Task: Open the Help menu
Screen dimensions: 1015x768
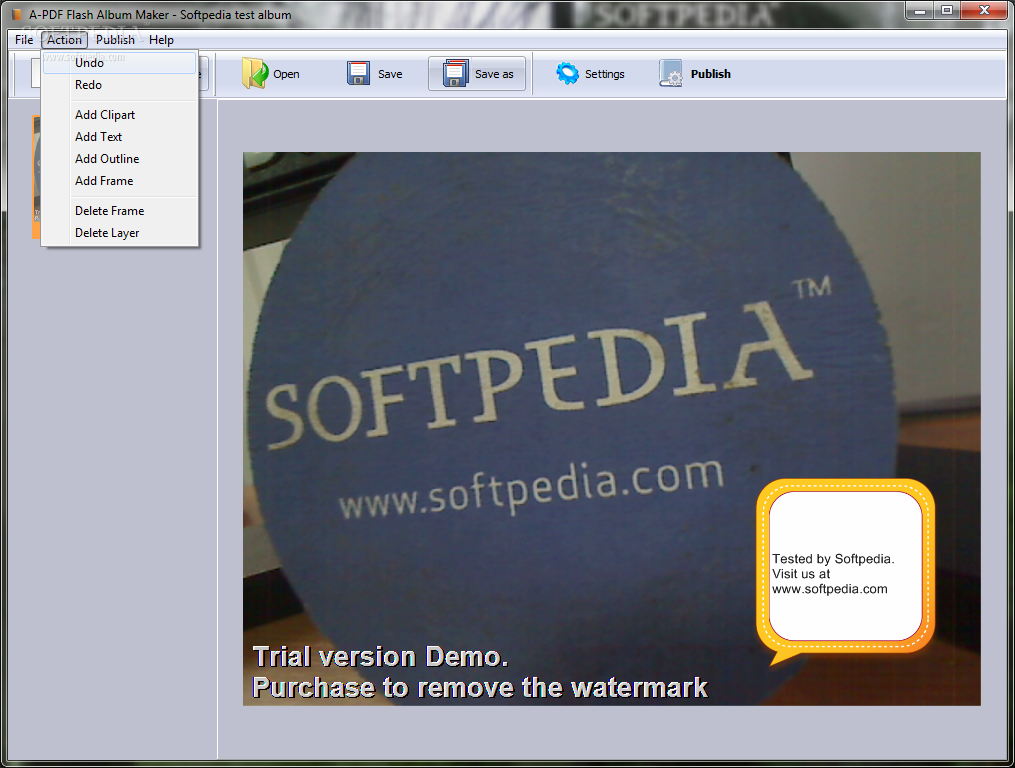Action: (161, 40)
